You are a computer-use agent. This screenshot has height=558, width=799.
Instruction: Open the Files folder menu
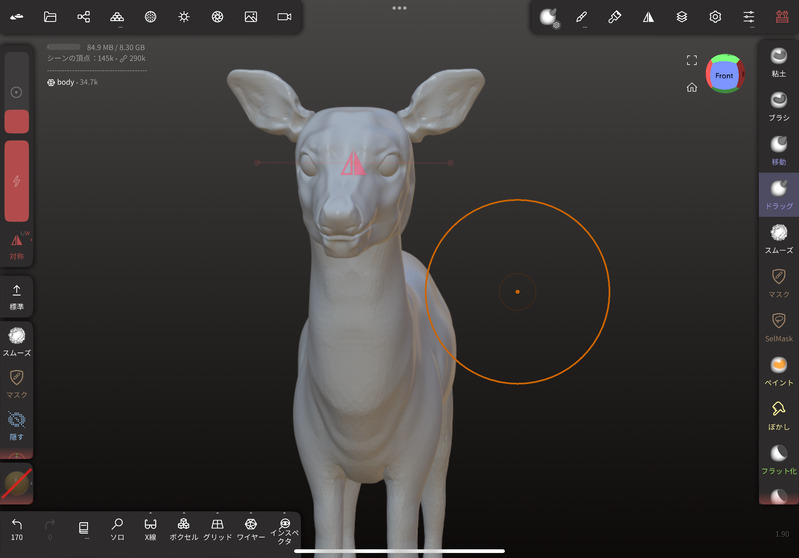click(x=50, y=17)
